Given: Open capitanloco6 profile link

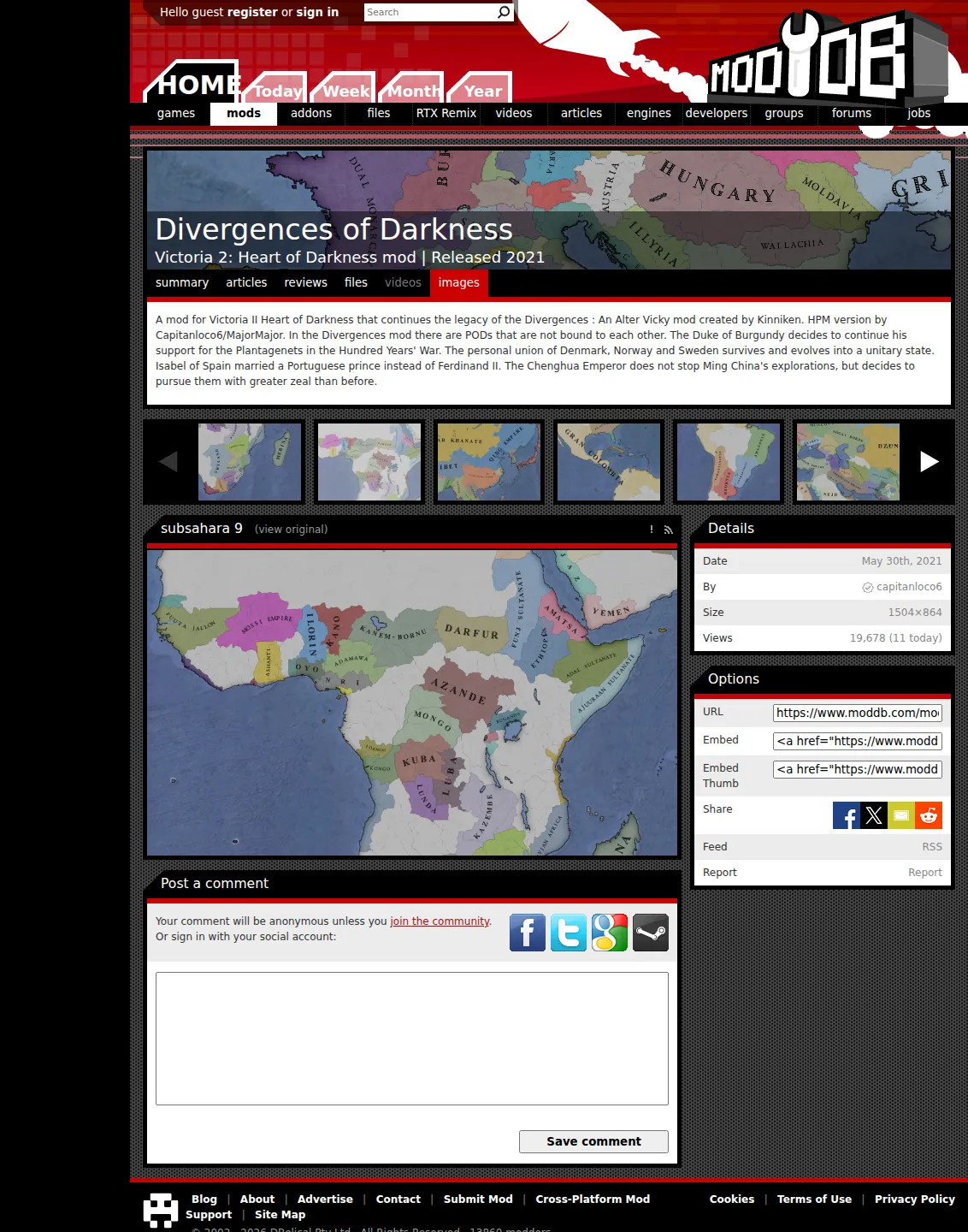Looking at the screenshot, I should [x=909, y=587].
